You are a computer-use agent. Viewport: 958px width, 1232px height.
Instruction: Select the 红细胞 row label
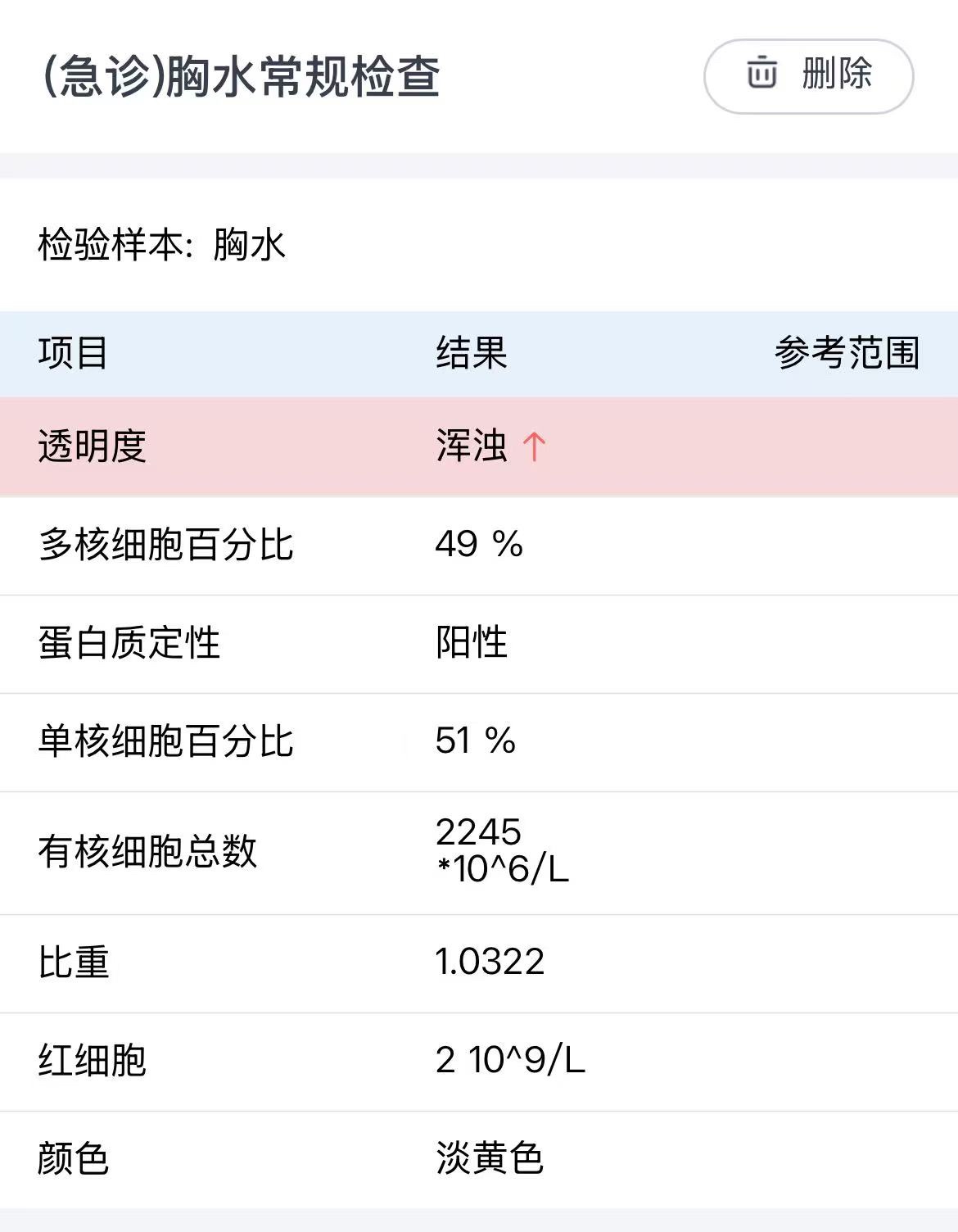(92, 1061)
